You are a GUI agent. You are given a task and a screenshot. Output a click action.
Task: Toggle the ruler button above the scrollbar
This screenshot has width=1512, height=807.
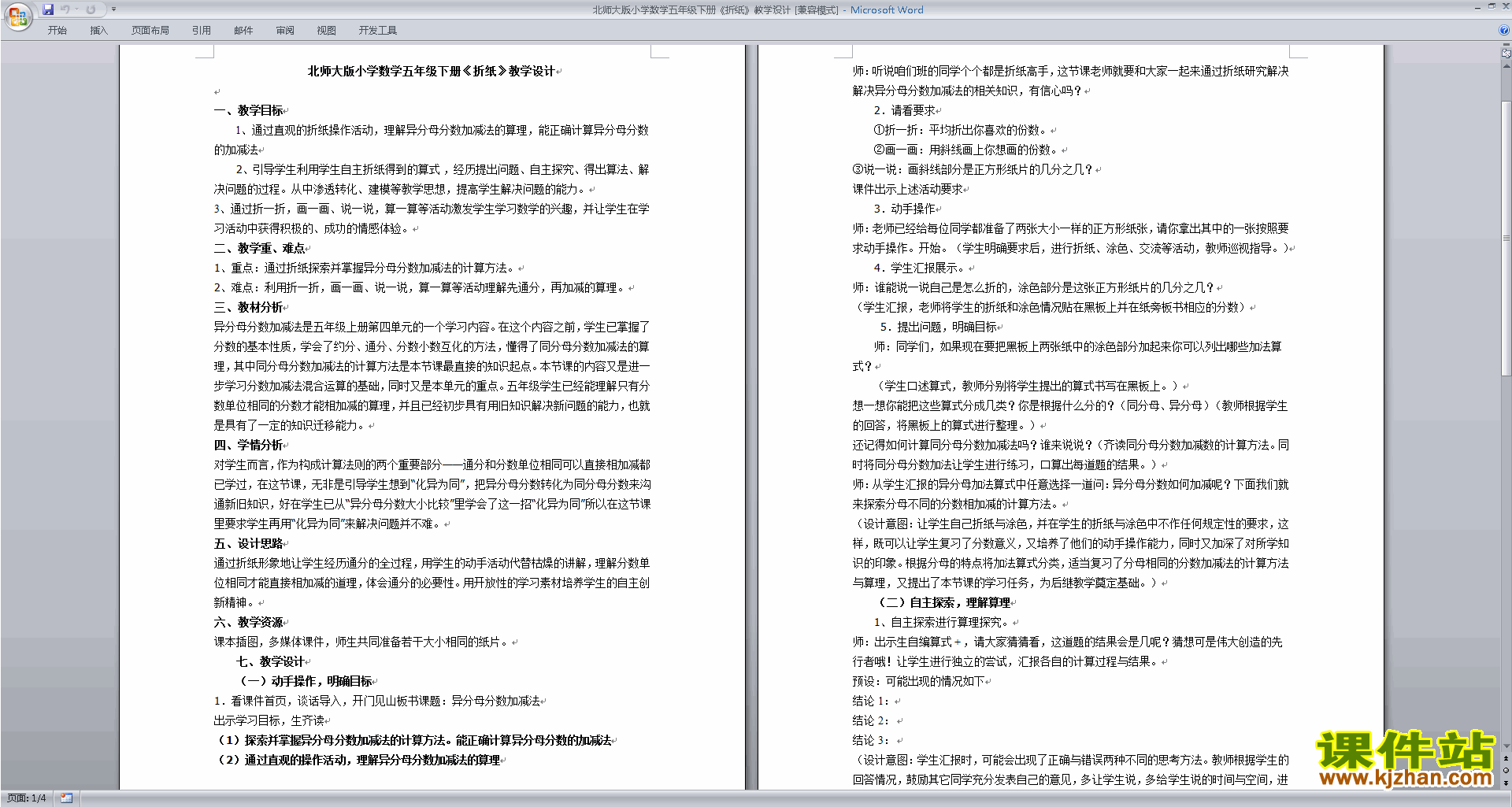[x=1506, y=54]
